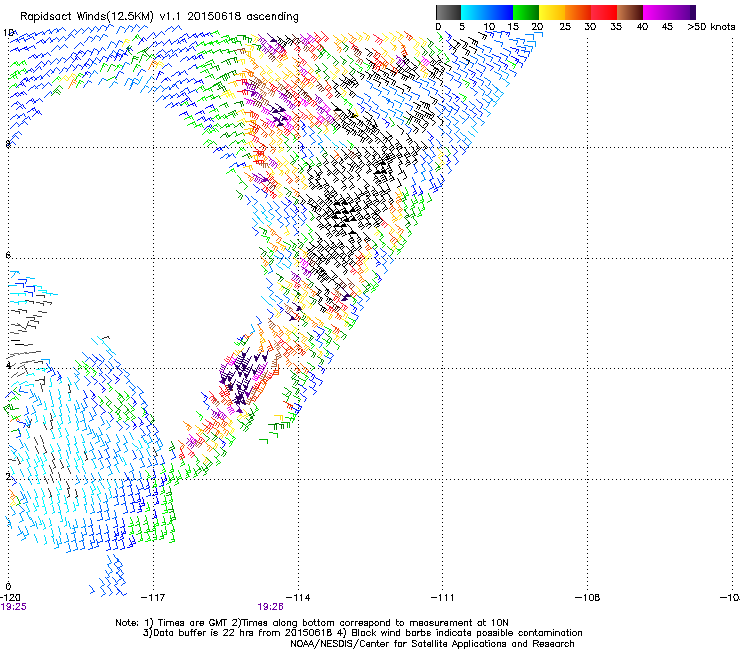Click the latitude "0" label on the left axis
Image resolution: width=740 pixels, height=650 pixels.
click(x=8, y=586)
